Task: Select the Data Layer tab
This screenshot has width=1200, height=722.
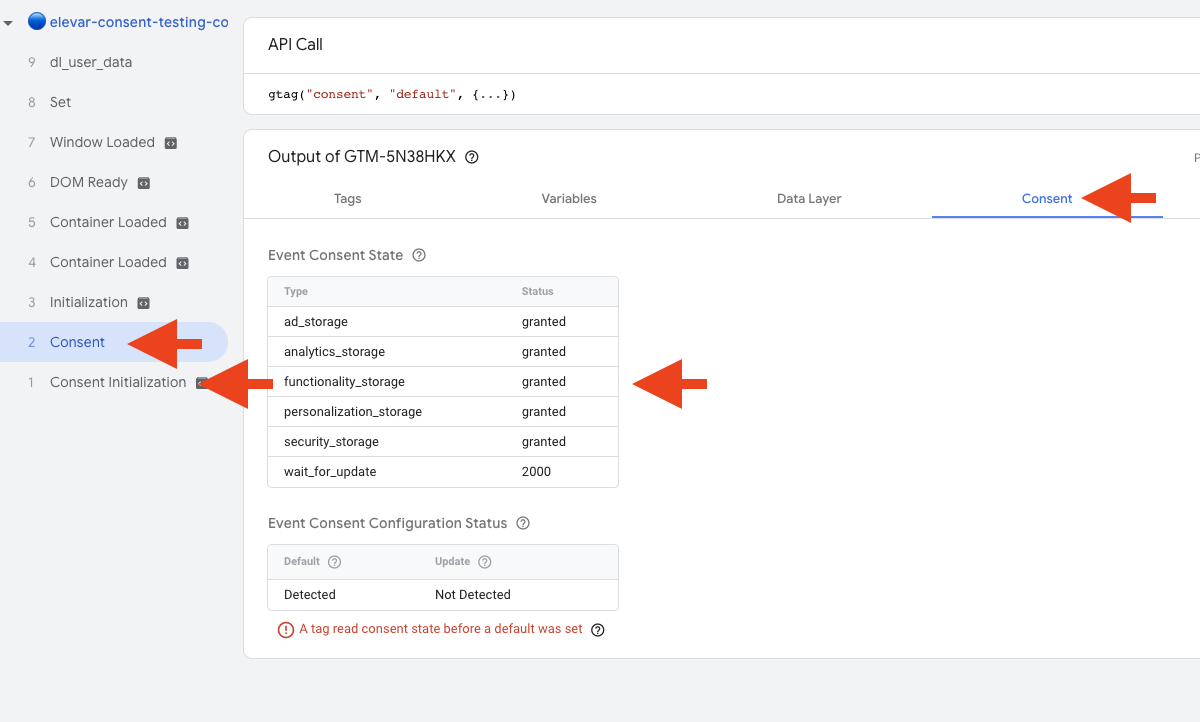Action: point(809,199)
